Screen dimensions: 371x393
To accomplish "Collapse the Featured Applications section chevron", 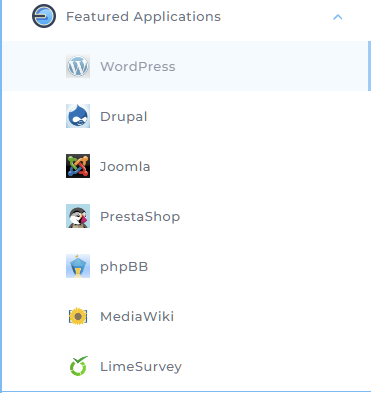I will click(x=338, y=17).
